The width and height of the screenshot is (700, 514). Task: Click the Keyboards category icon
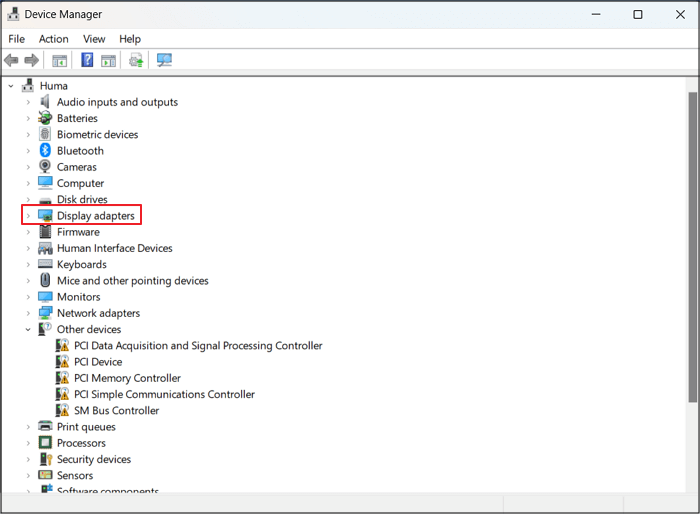pos(45,264)
